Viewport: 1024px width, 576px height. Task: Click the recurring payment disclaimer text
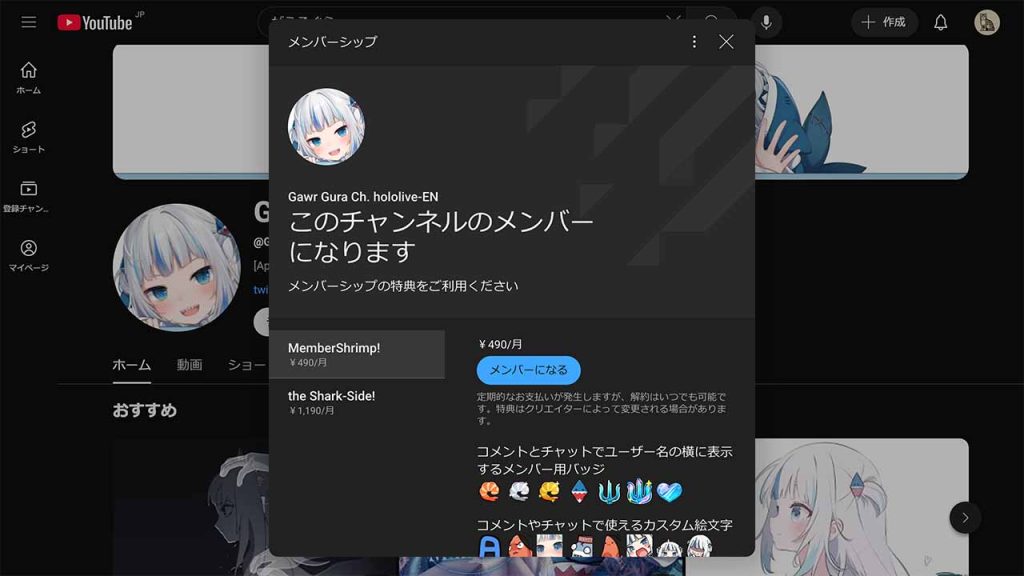point(601,408)
